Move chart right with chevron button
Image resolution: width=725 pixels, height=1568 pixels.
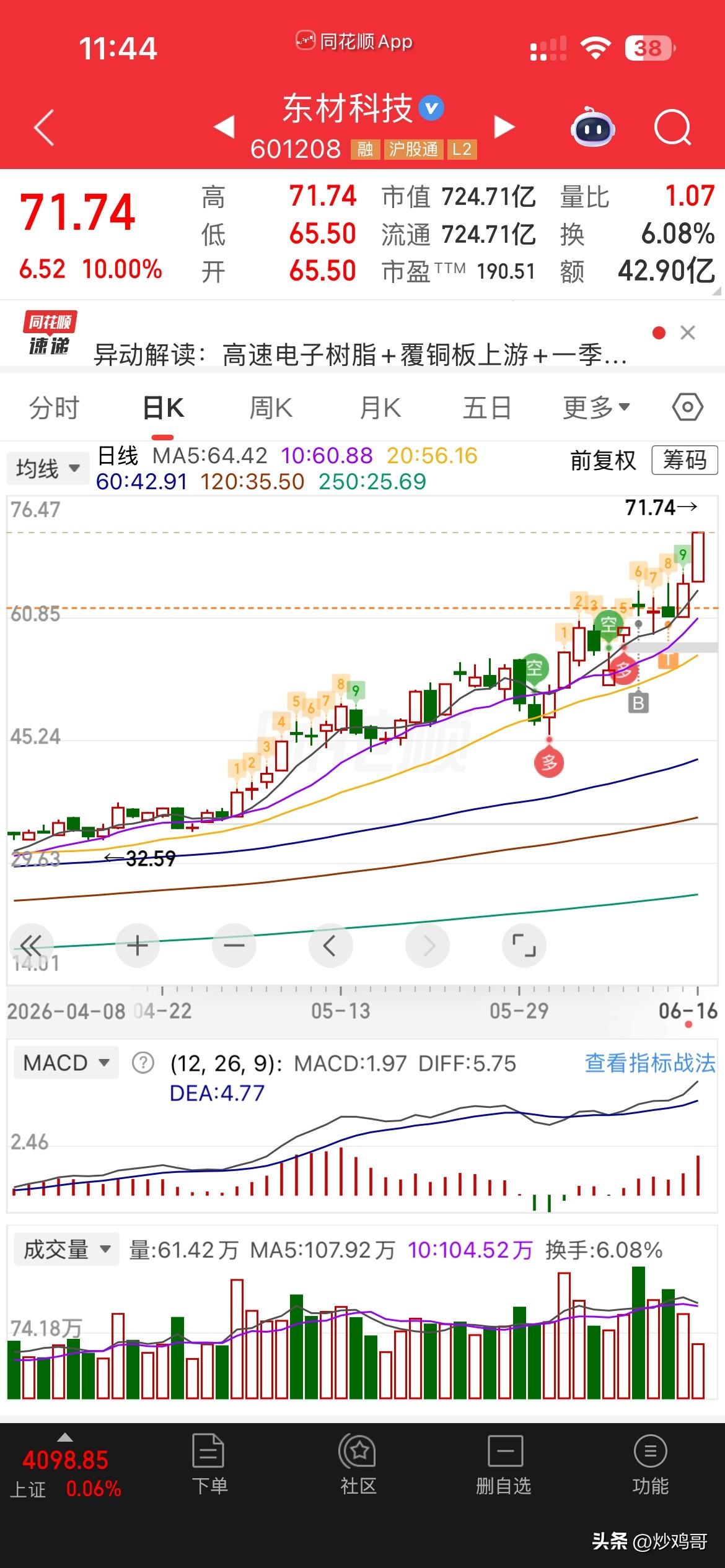click(428, 946)
